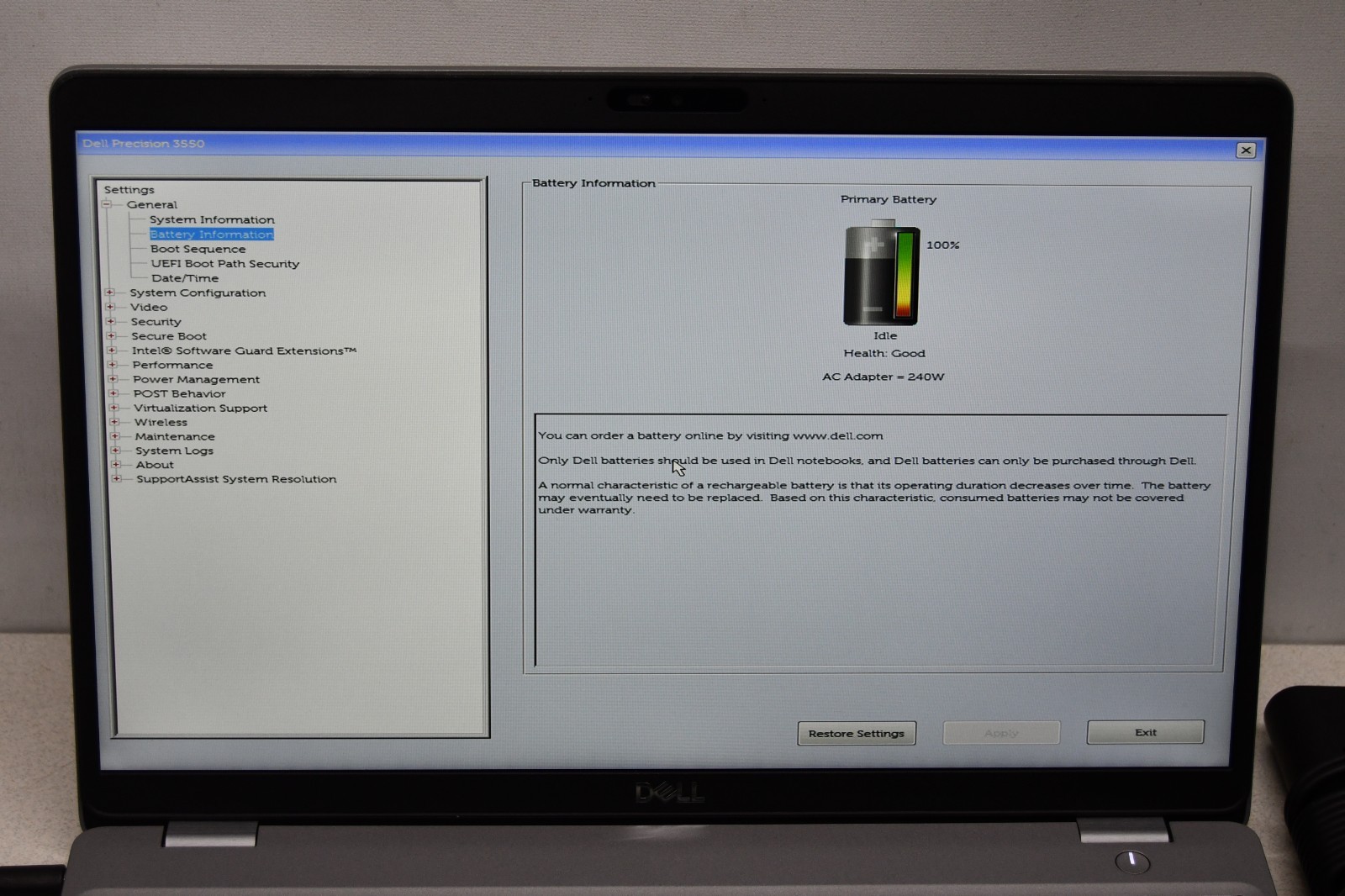Select the About label

tap(155, 464)
